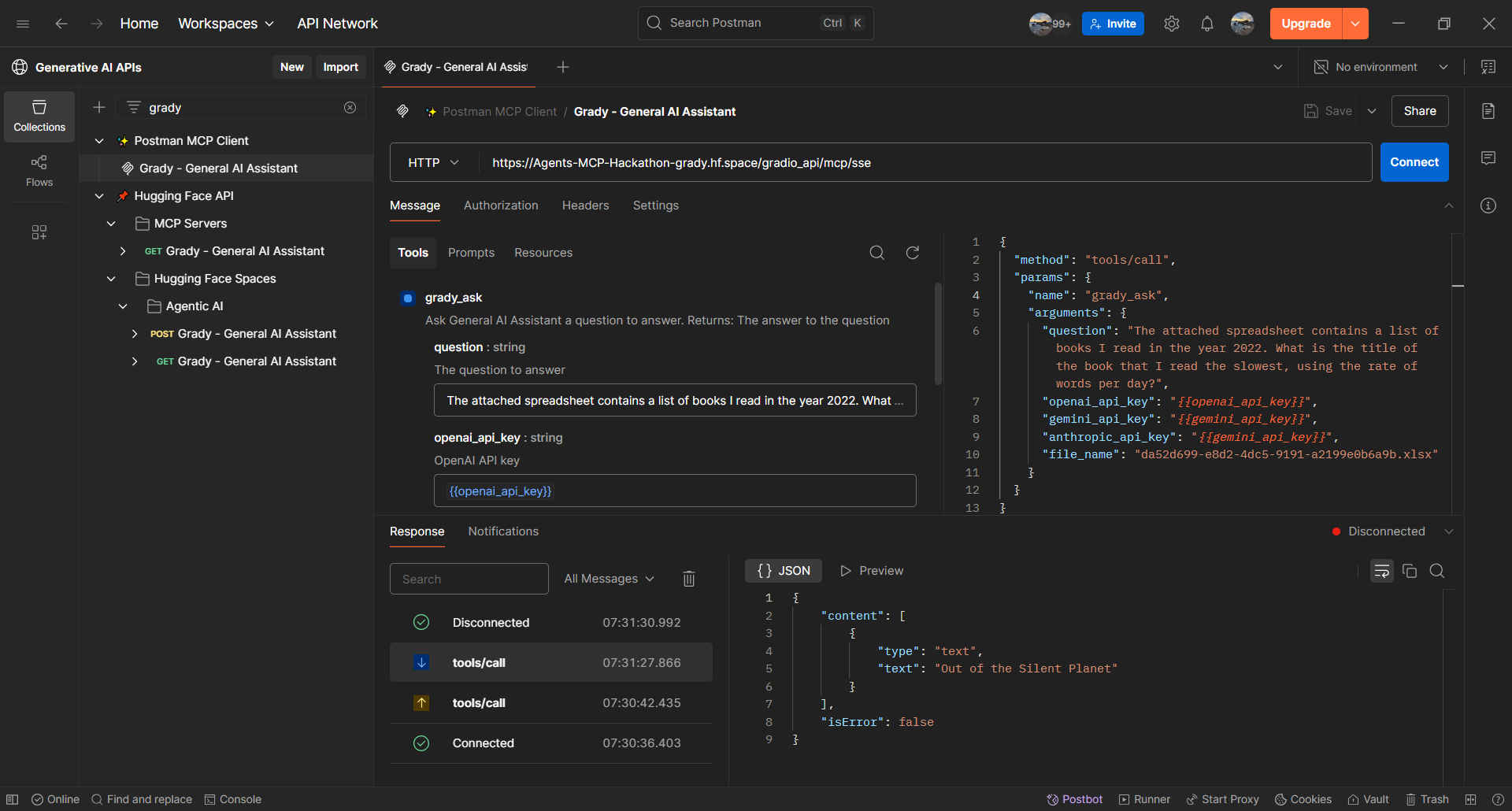Delete all messages with trash icon
Viewport: 1512px width, 811px height.
tap(688, 579)
